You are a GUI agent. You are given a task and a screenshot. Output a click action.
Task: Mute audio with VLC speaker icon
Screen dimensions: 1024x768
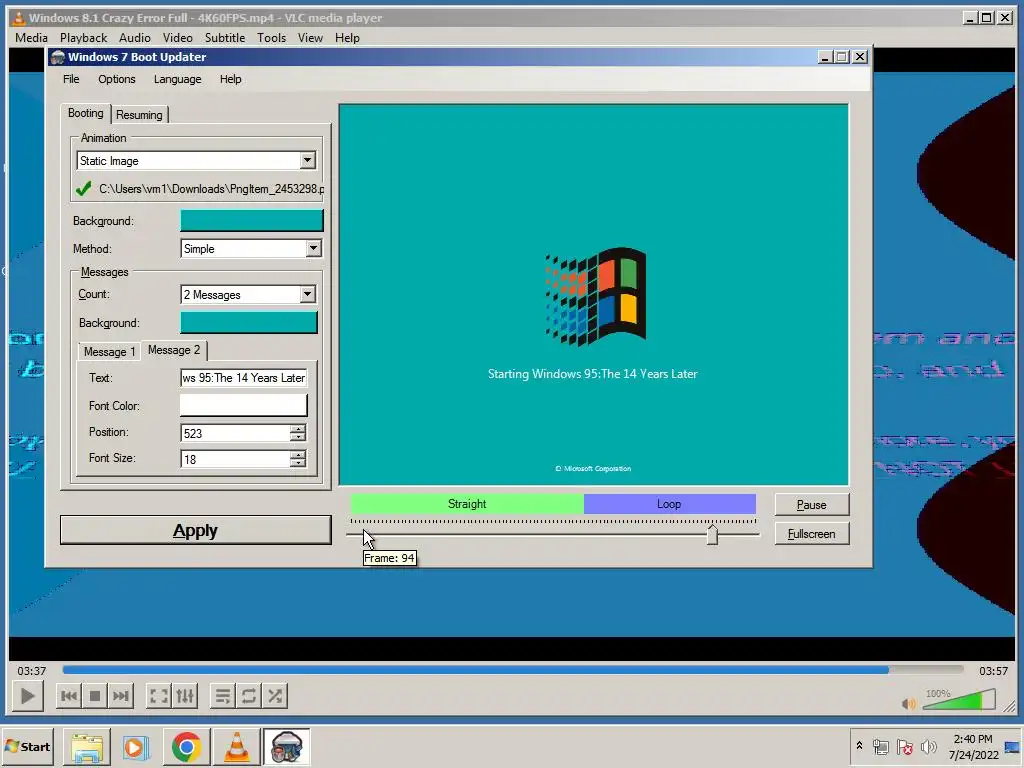pos(908,703)
